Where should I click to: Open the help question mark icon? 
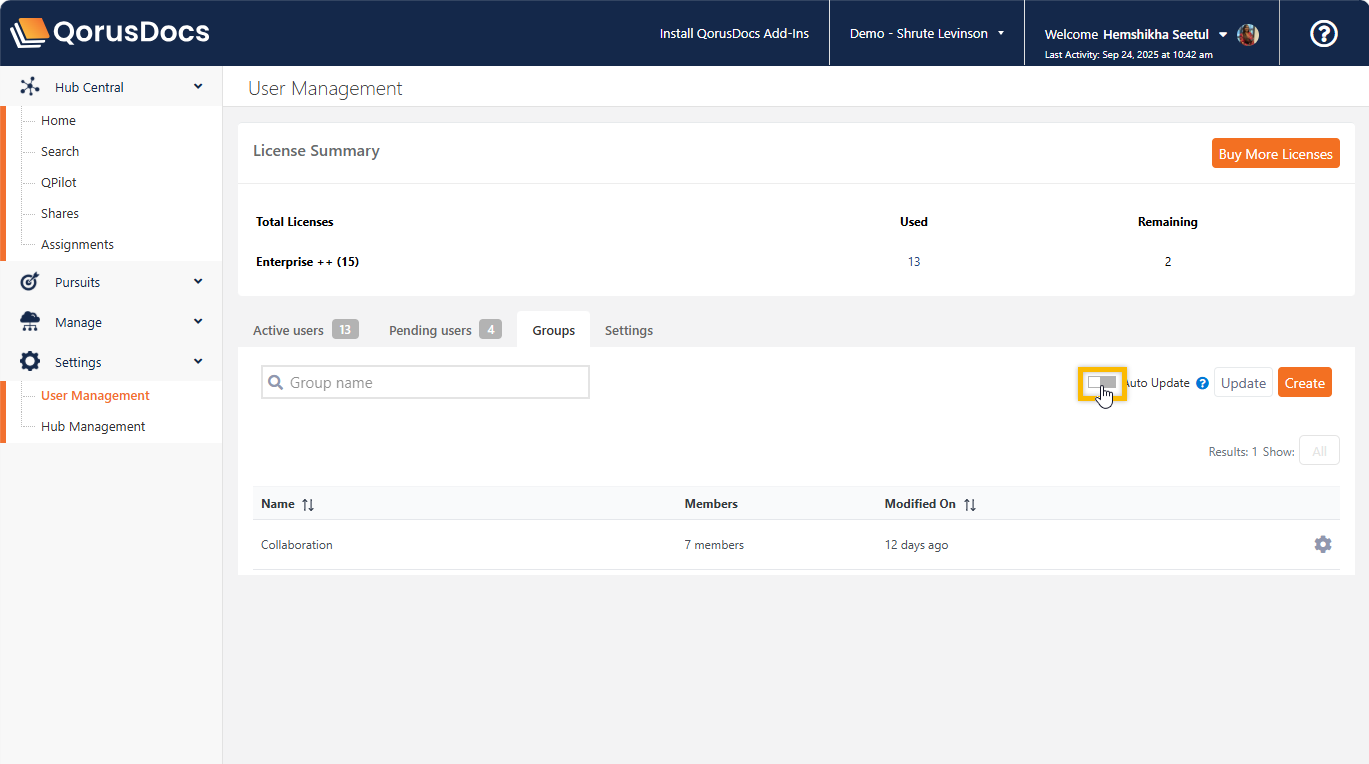[1323, 34]
